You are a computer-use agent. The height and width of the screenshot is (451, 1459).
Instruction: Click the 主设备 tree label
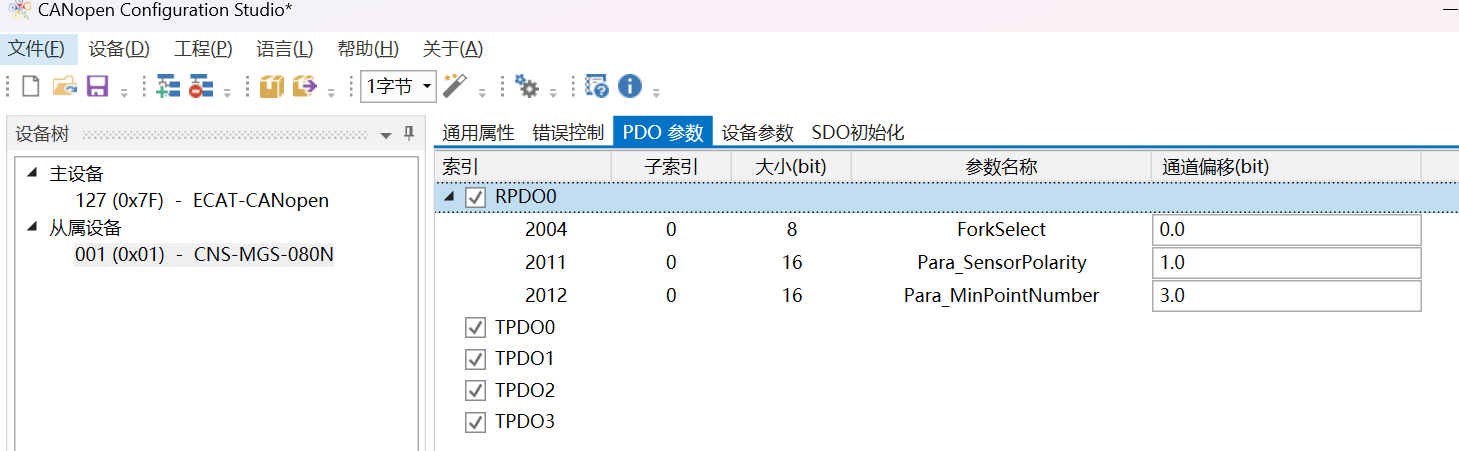[x=77, y=173]
